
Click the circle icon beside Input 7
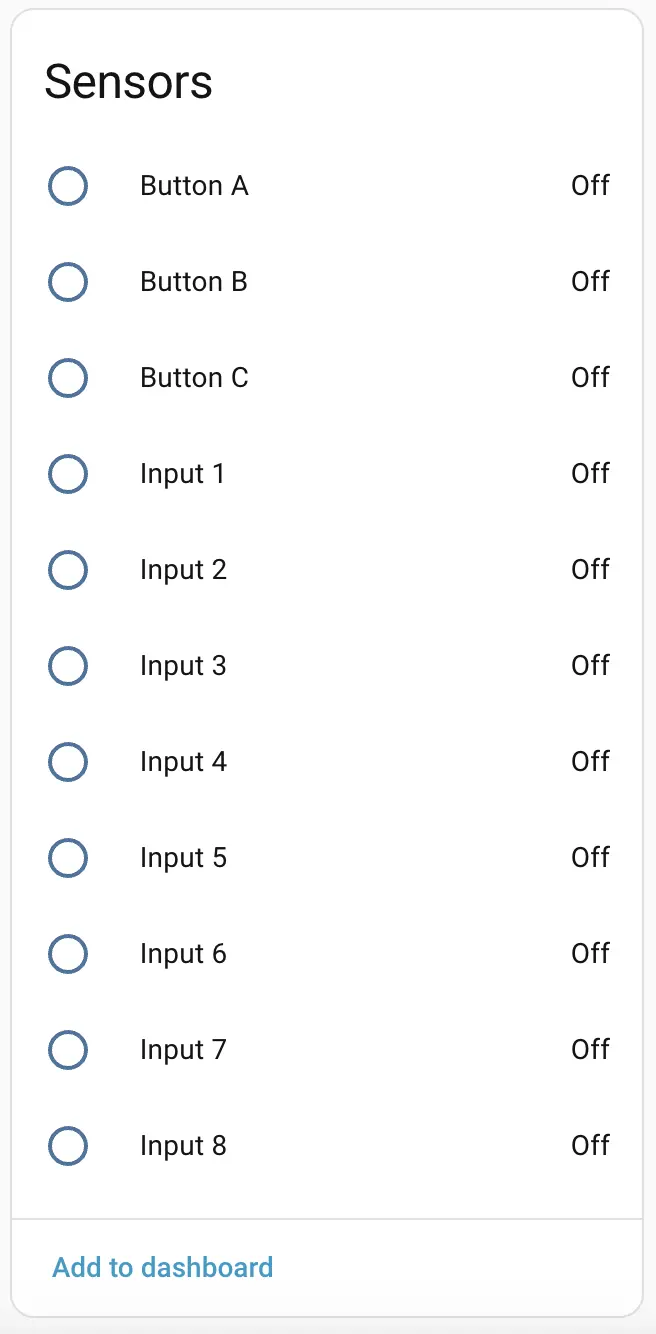[x=68, y=1050]
